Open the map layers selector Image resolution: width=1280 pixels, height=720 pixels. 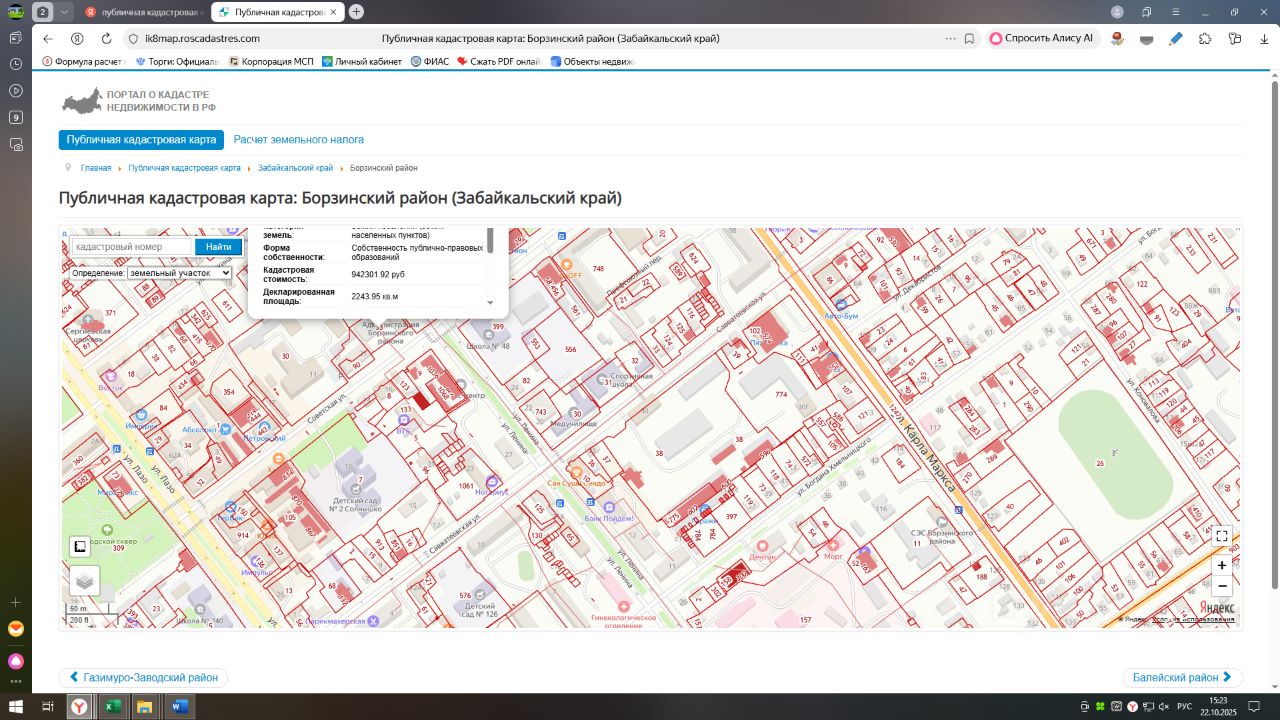(x=84, y=580)
